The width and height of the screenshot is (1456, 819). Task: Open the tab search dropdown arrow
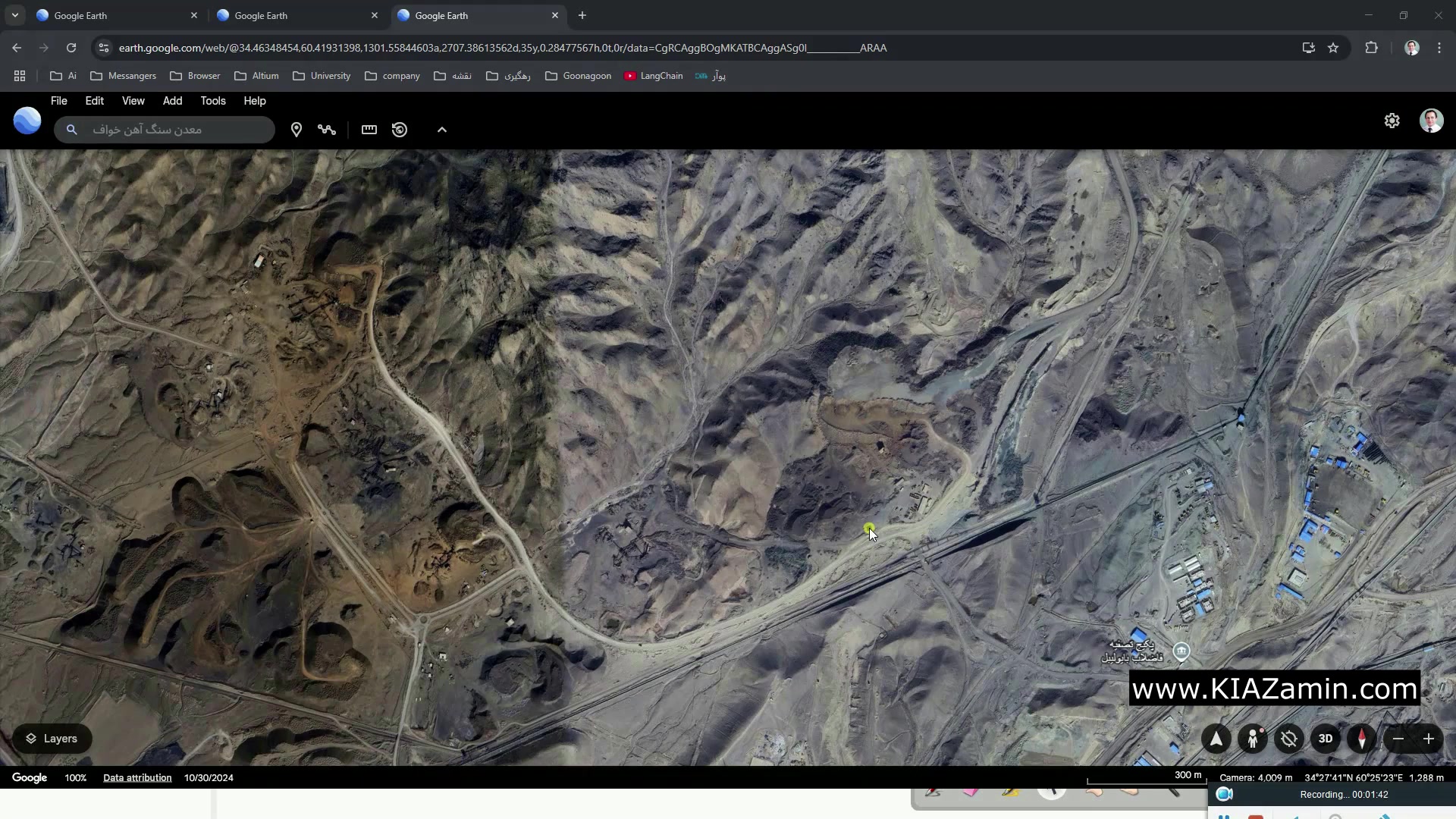[15, 15]
